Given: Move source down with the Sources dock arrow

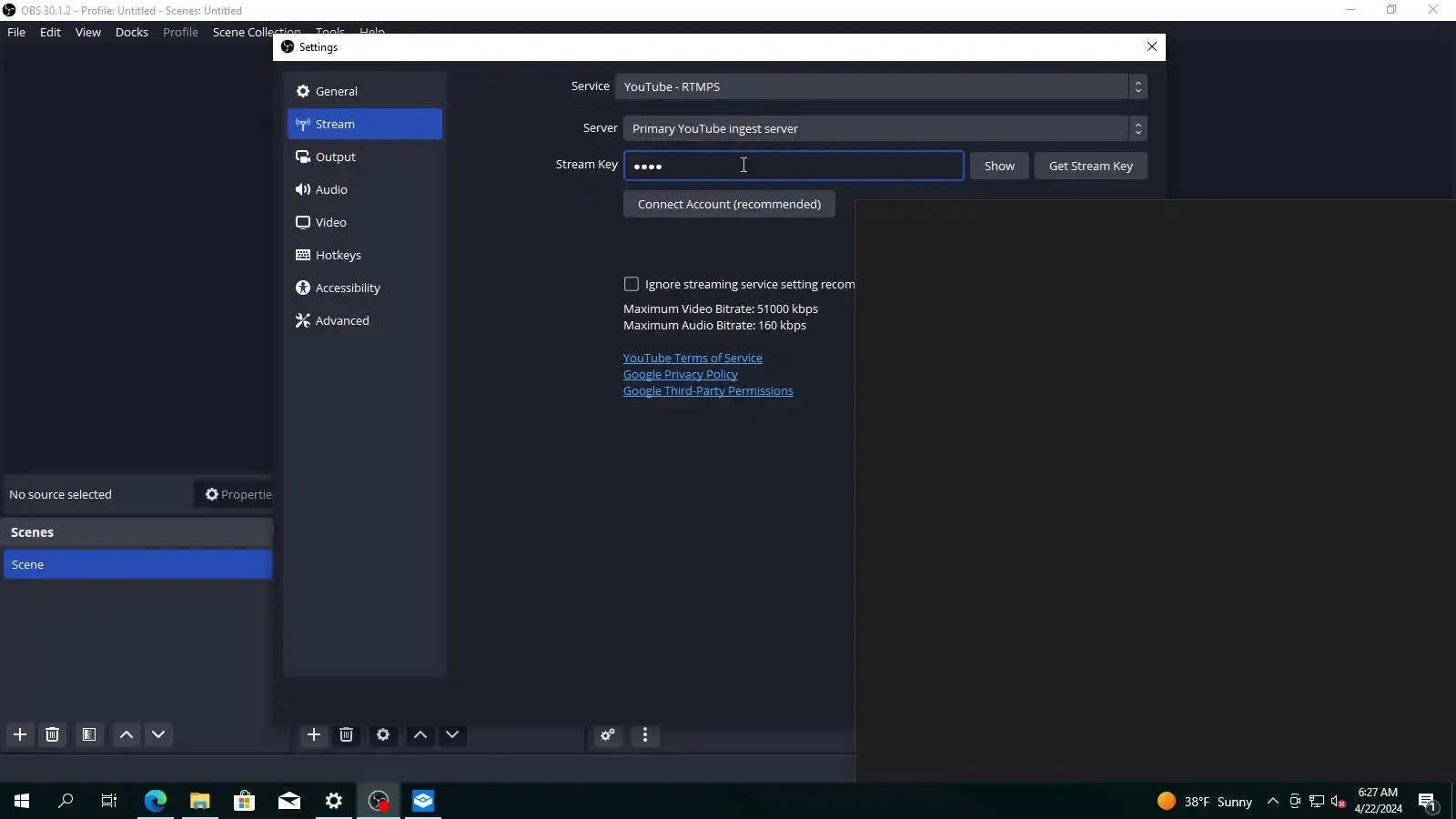Looking at the screenshot, I should pos(452,734).
